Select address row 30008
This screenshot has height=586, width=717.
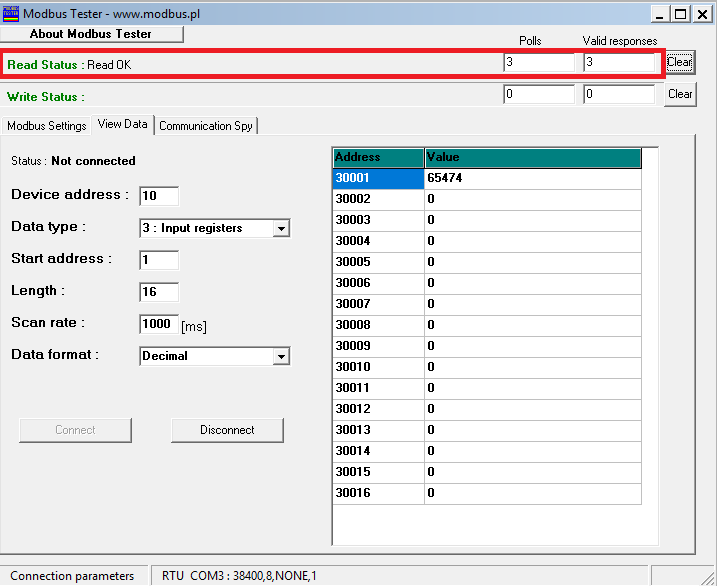379,325
